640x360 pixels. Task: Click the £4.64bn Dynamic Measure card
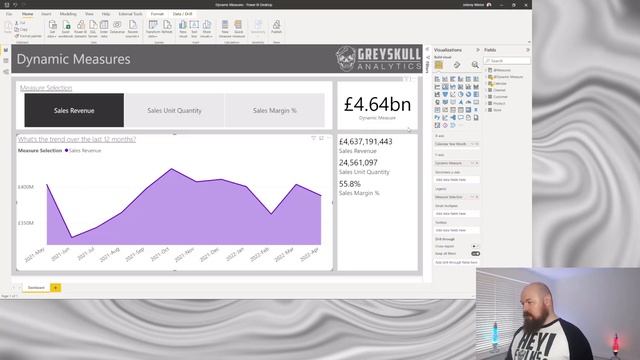coord(377,105)
